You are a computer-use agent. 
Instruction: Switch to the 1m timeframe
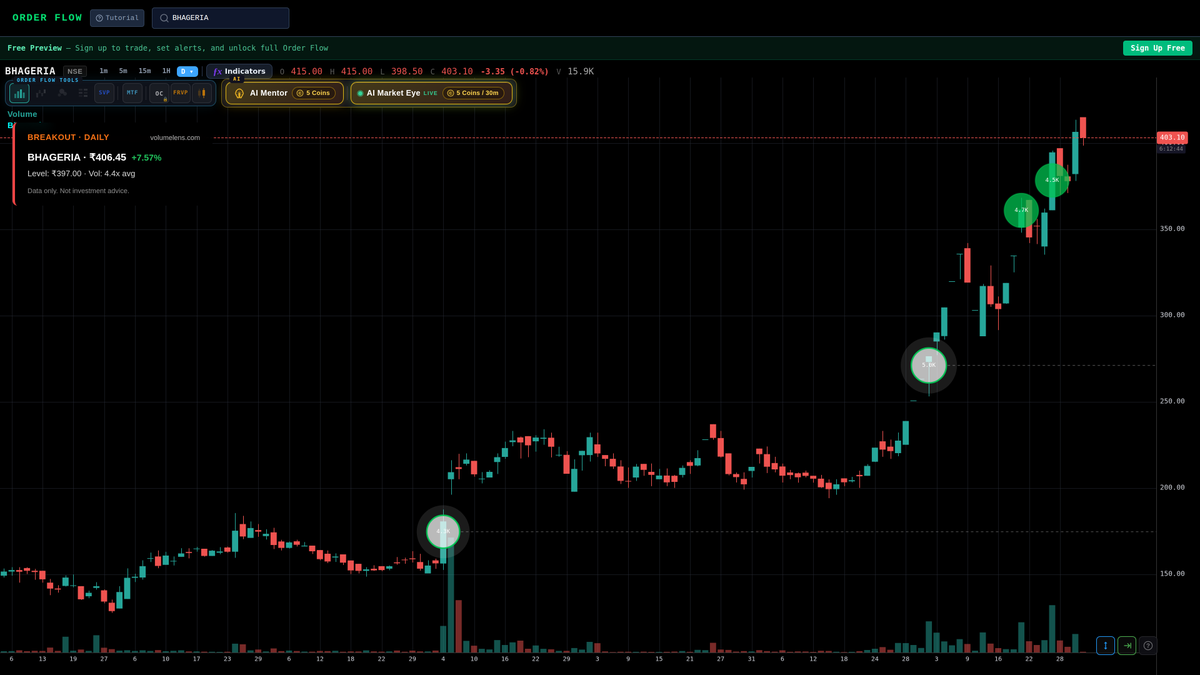coord(104,71)
